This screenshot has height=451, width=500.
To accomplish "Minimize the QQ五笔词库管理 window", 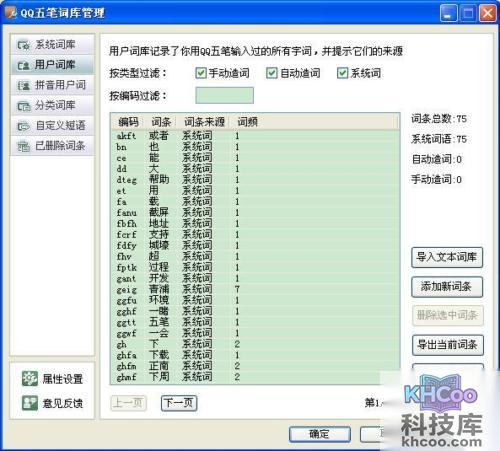I will coord(448,13).
